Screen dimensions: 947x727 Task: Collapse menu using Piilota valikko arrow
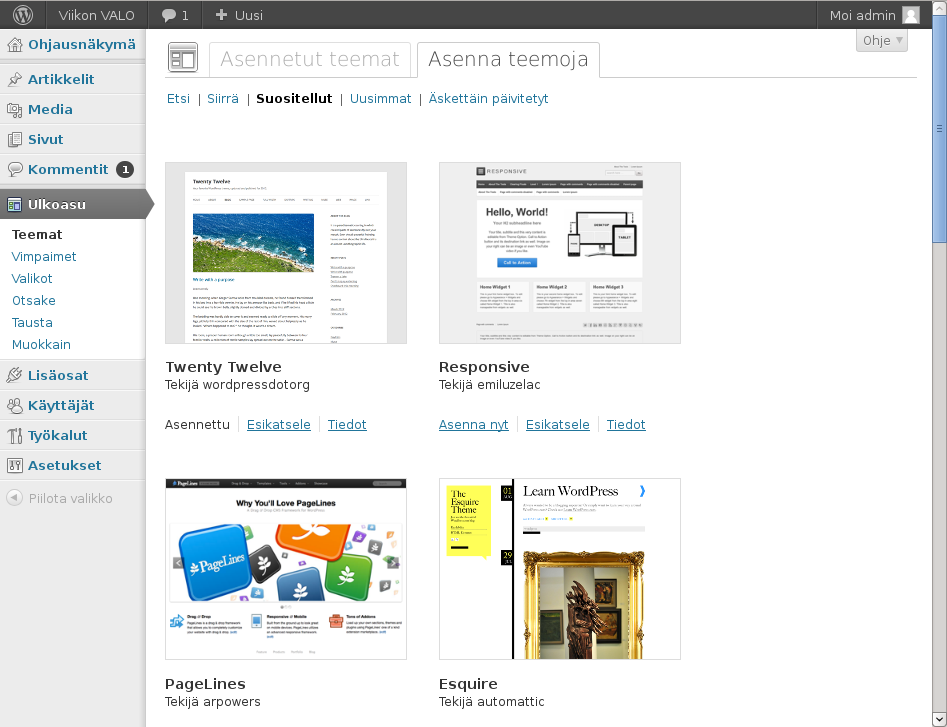pyautogui.click(x=14, y=498)
